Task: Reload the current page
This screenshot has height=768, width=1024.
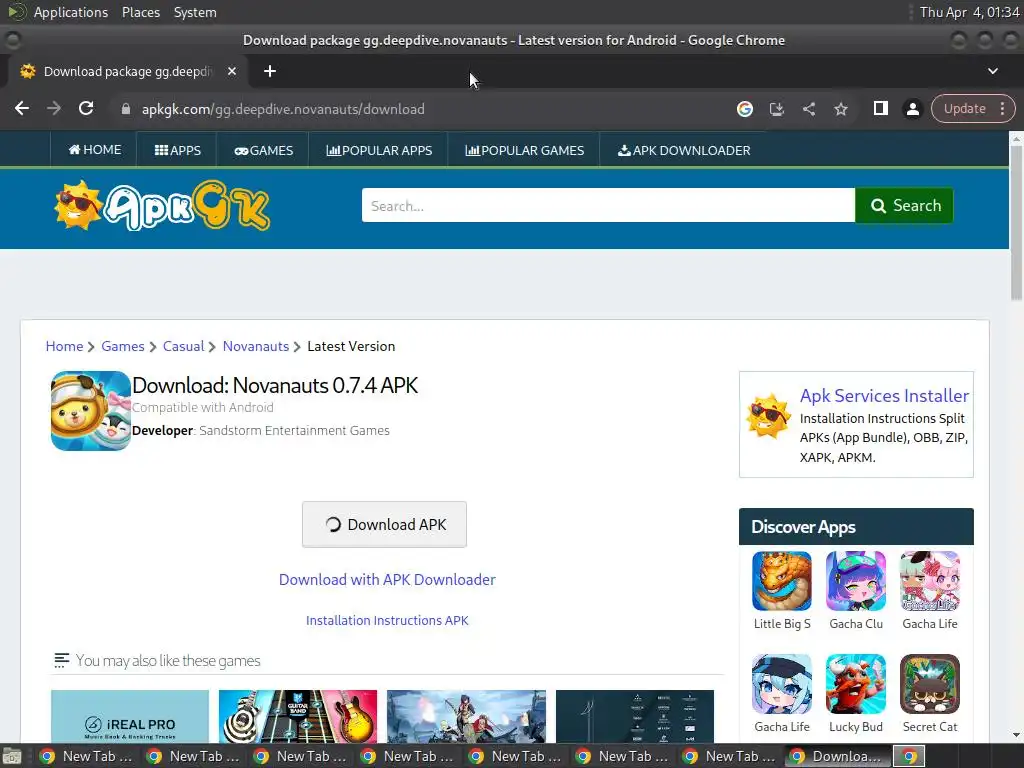Action: click(86, 108)
